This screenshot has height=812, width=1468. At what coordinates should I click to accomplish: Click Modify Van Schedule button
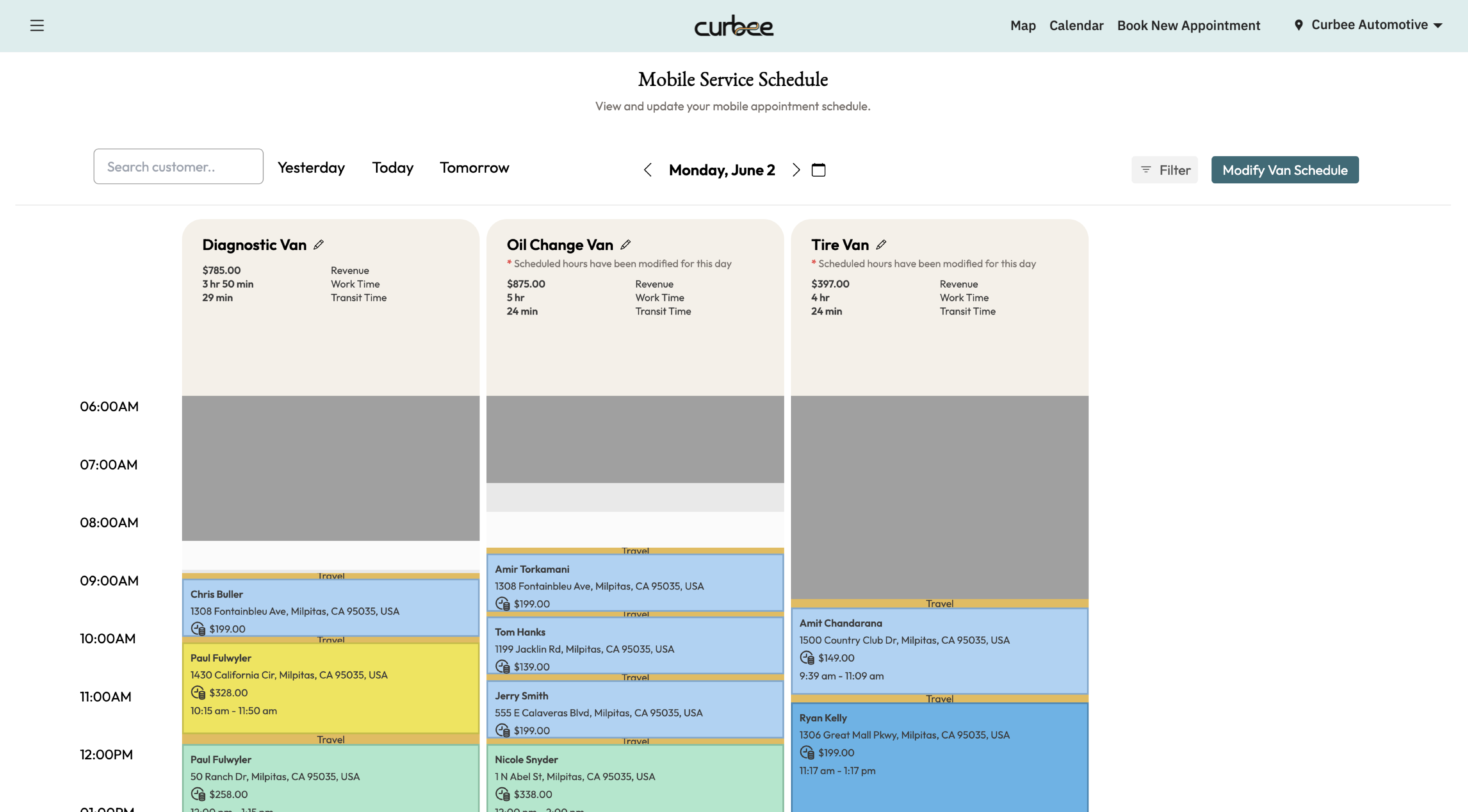click(x=1284, y=170)
